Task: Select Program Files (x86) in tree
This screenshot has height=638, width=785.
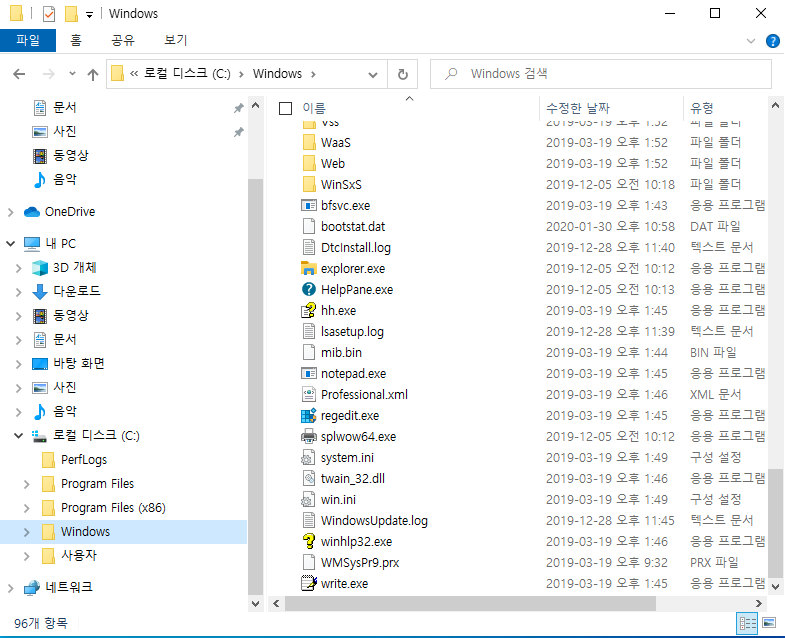Action: [113, 508]
